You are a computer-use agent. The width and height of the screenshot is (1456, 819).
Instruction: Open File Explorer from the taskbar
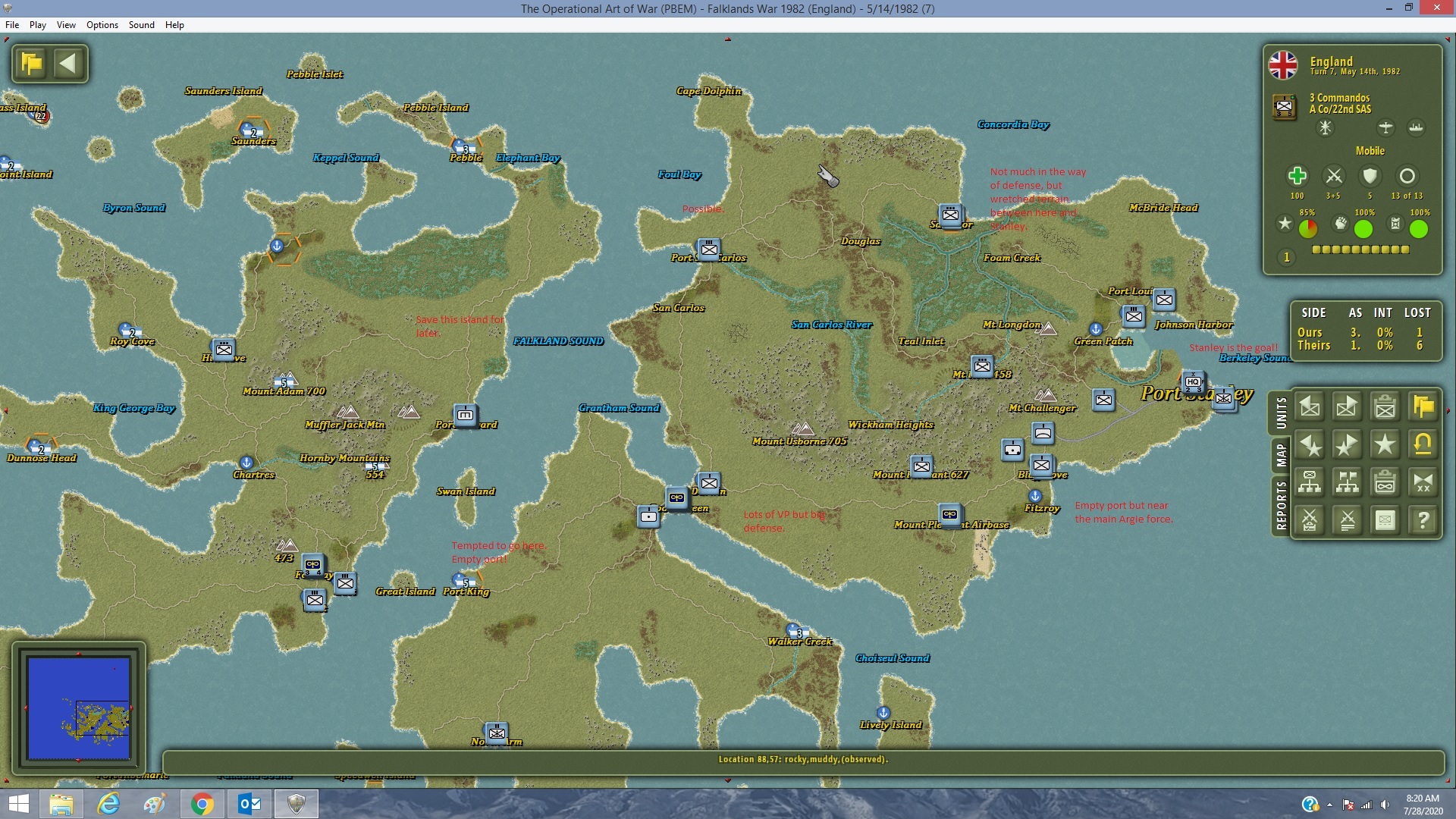(x=61, y=804)
